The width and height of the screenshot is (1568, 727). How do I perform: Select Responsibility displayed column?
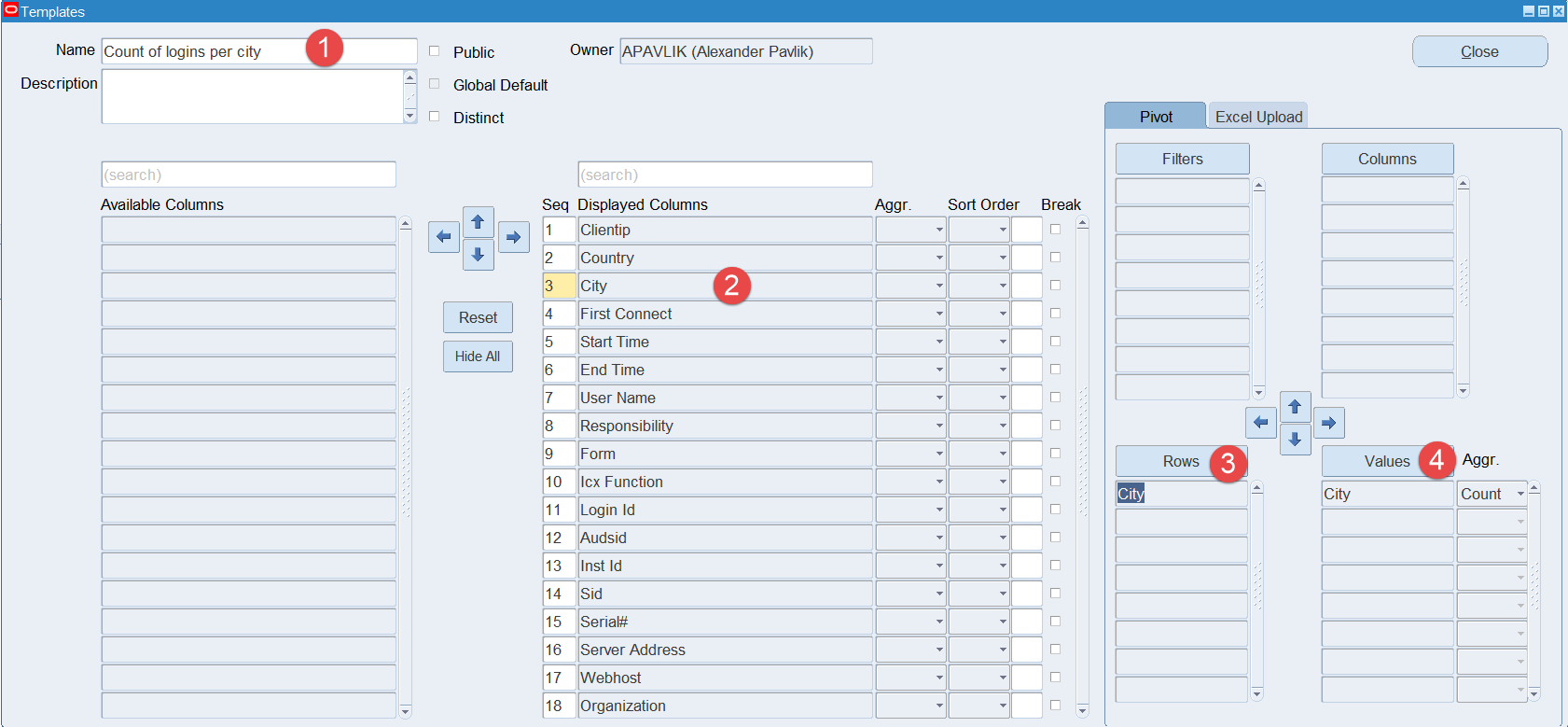[725, 426]
